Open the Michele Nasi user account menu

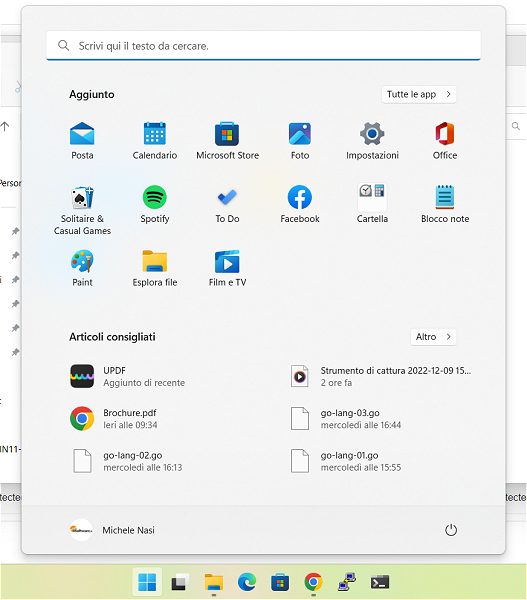[x=113, y=530]
